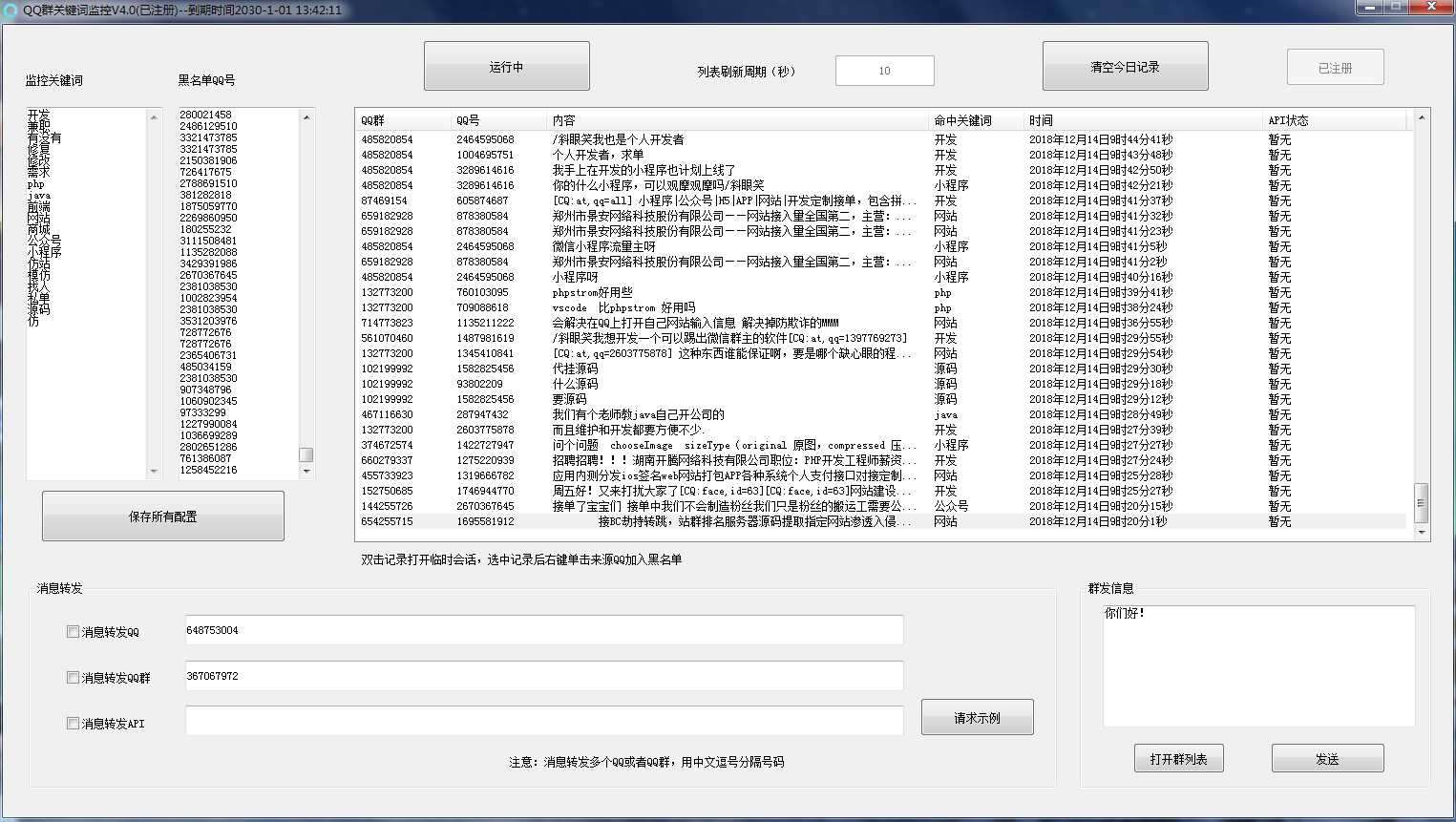The image size is (1456, 822).
Task: Select blacklist number 726417675
Action: [x=205, y=172]
